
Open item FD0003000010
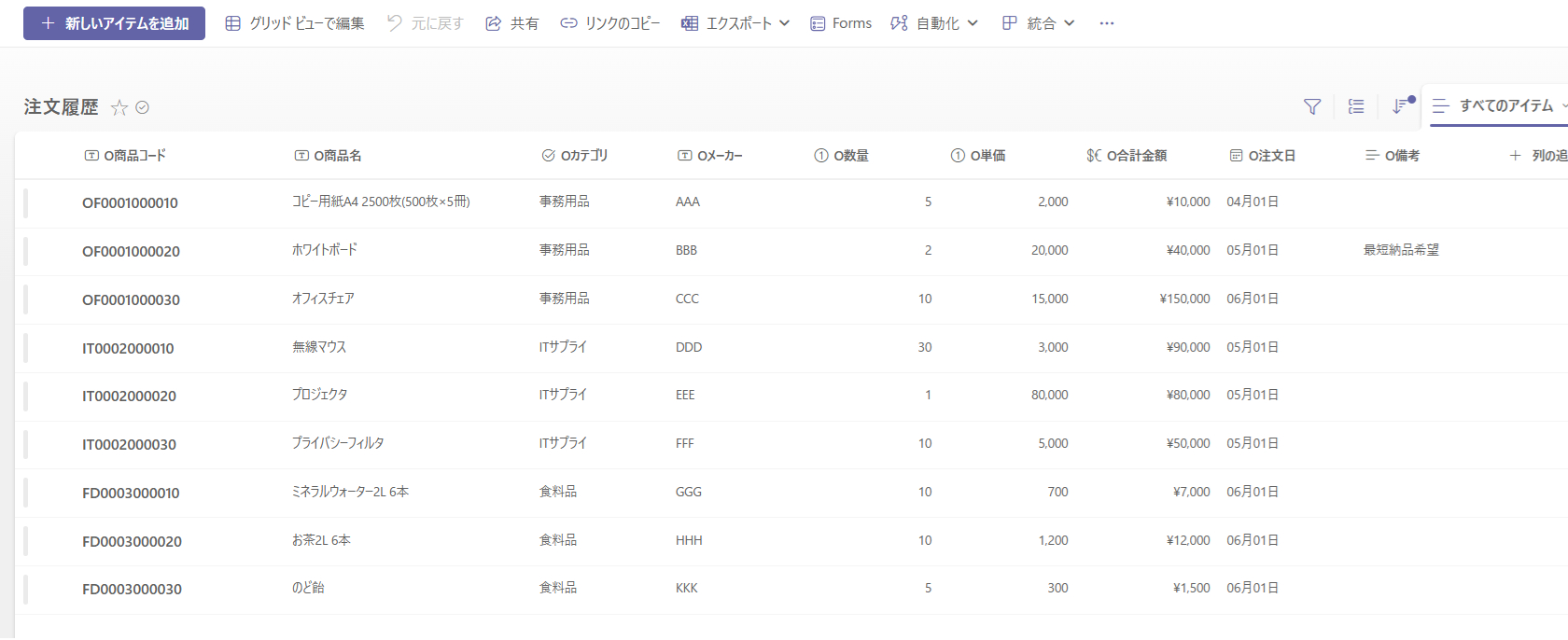131,494
